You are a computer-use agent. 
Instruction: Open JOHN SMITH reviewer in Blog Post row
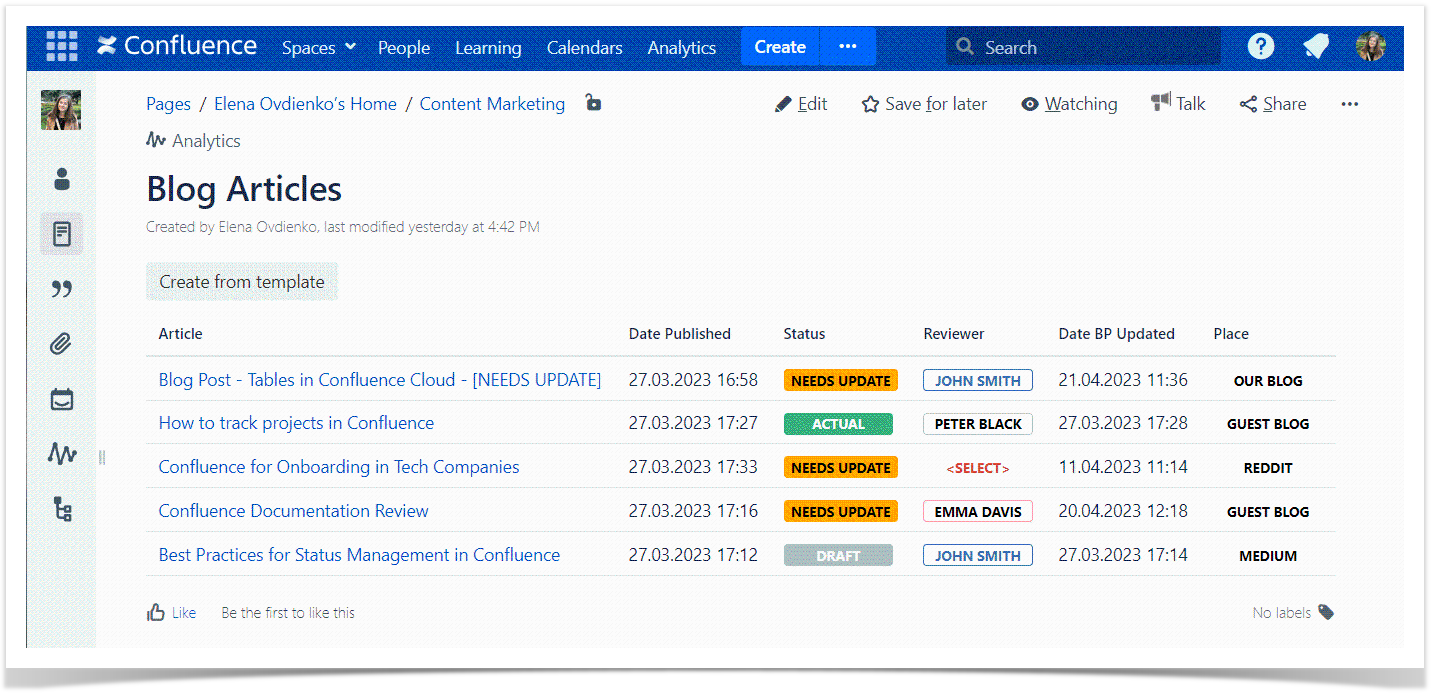(978, 381)
